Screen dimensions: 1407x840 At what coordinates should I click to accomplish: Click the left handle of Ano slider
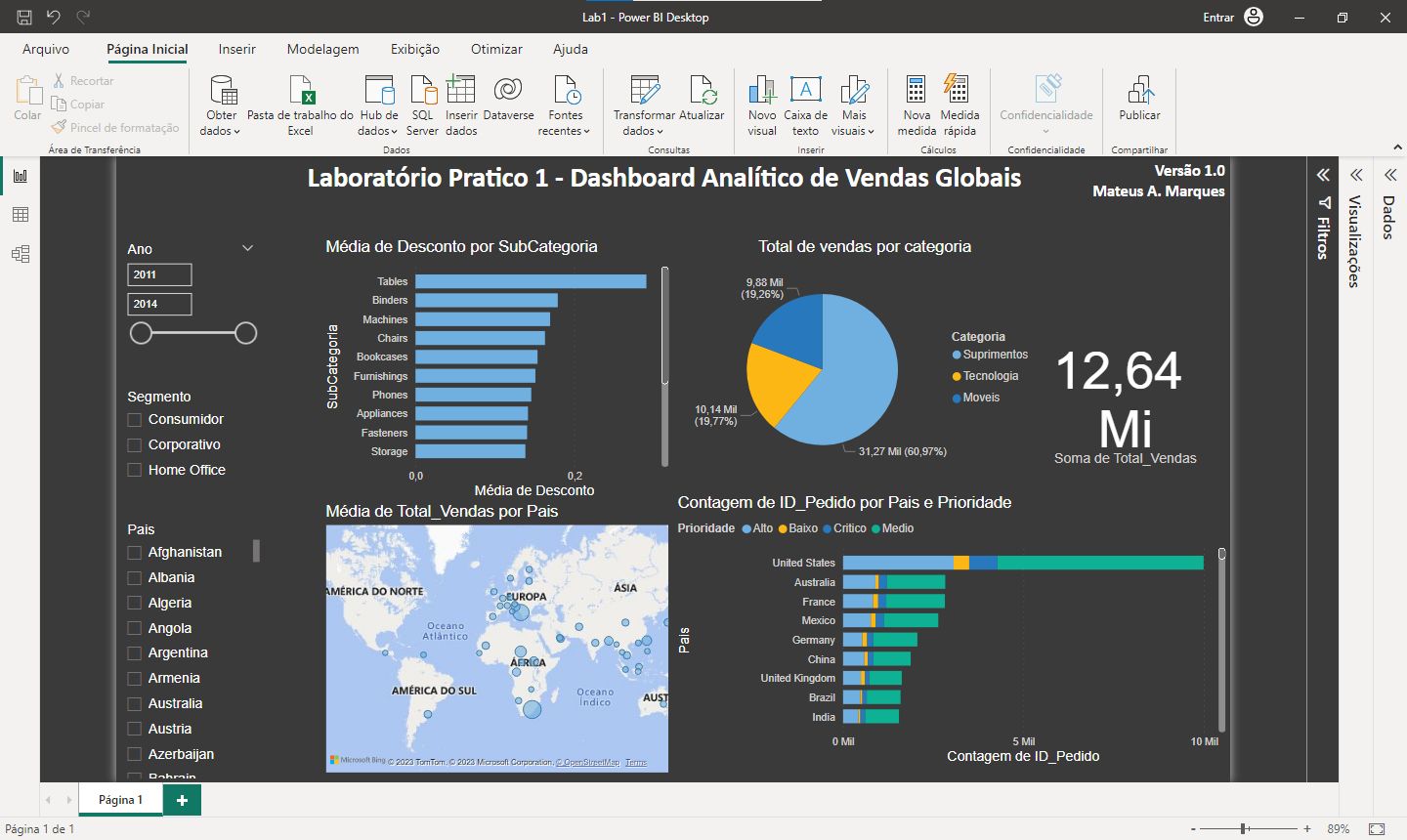[x=142, y=333]
